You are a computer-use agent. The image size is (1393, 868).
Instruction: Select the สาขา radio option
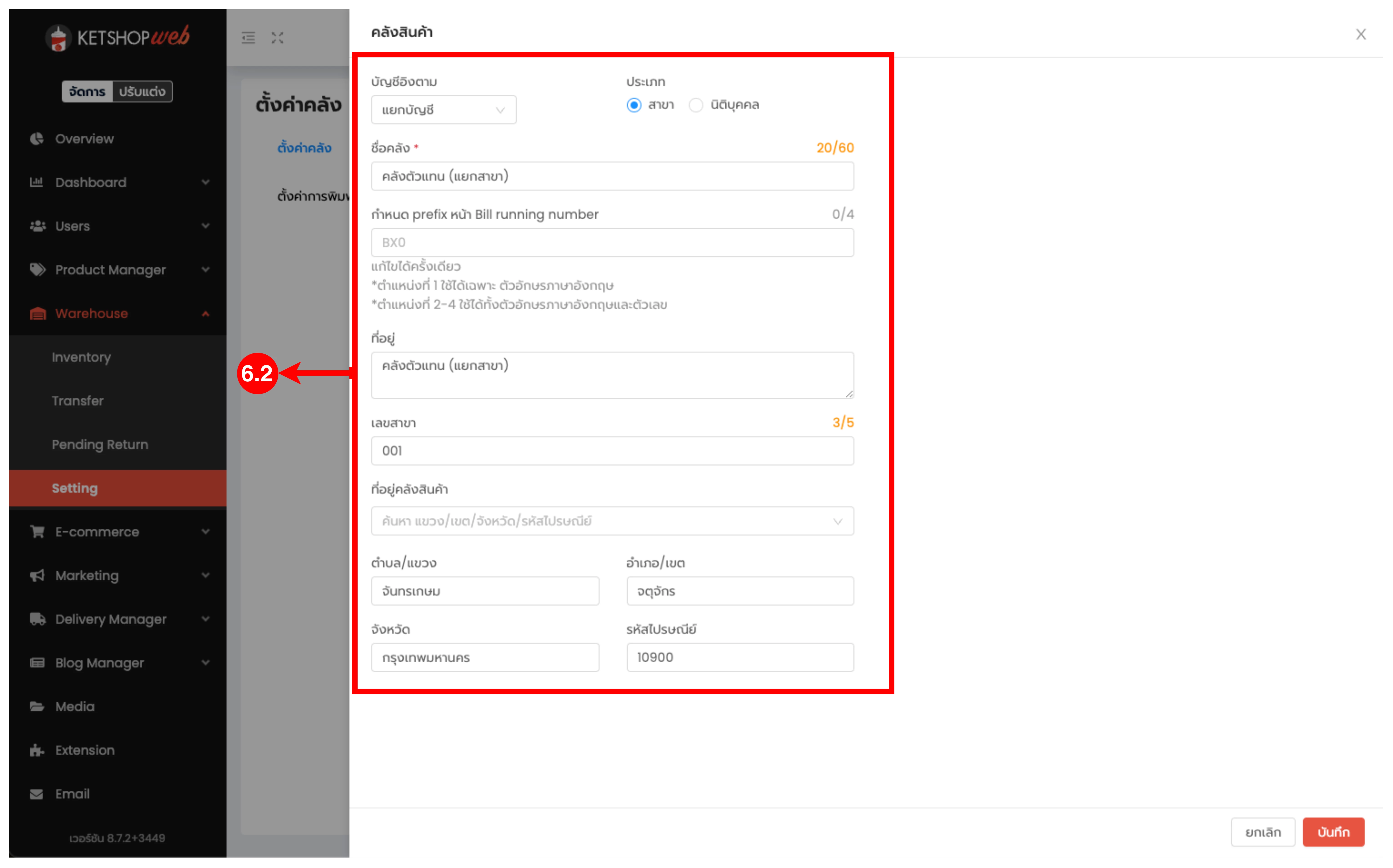[634, 105]
